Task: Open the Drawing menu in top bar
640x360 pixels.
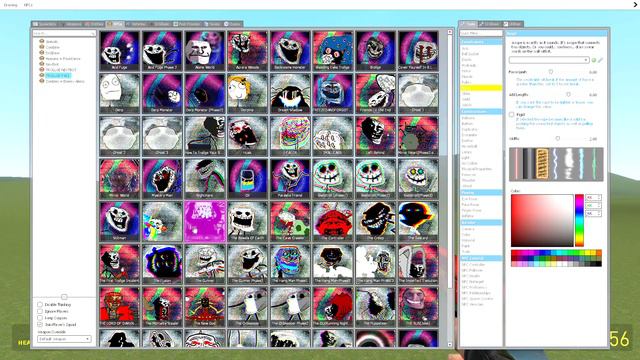Action: tap(11, 5)
